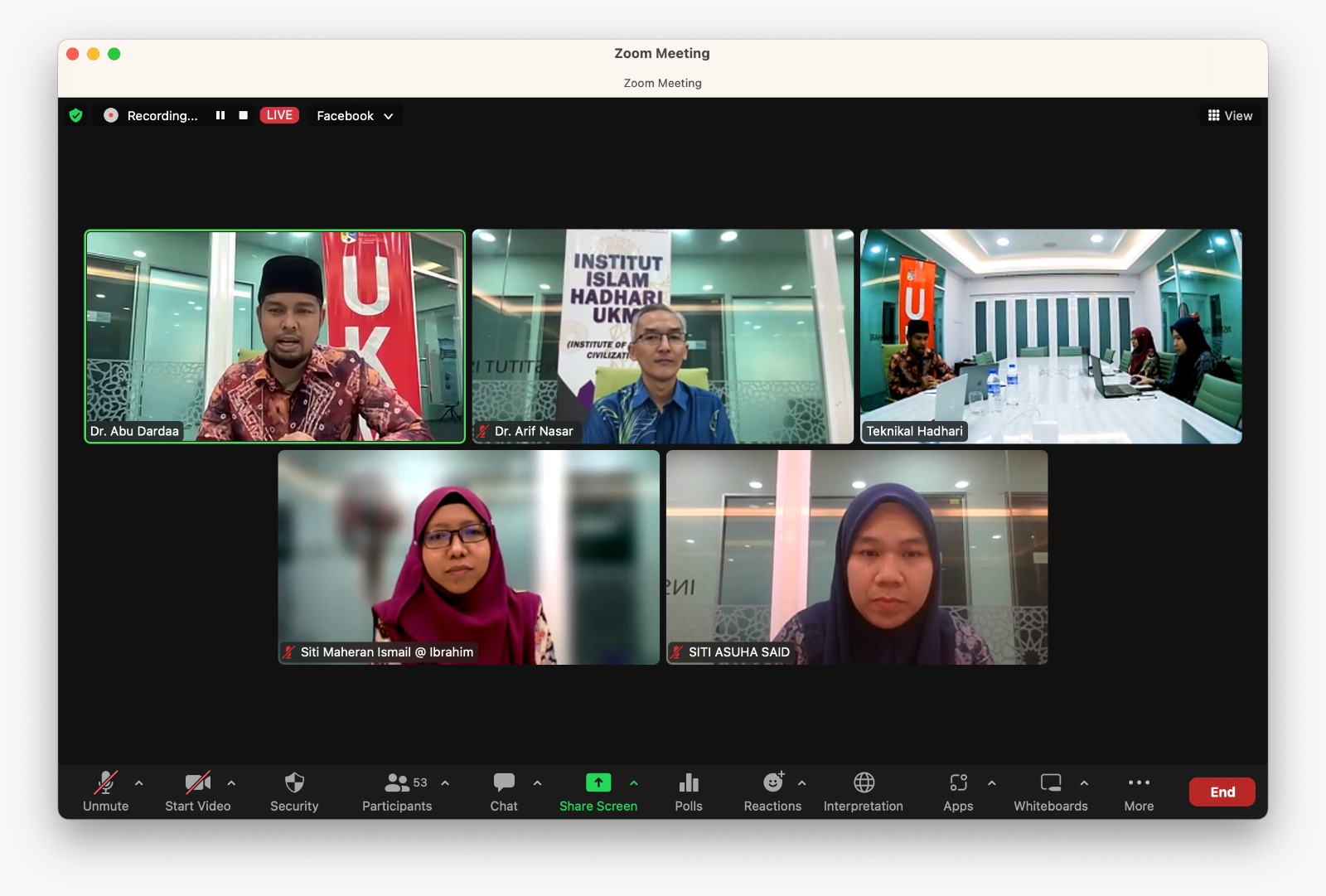The image size is (1326, 896).
Task: Open the Apps panel
Action: point(958,792)
